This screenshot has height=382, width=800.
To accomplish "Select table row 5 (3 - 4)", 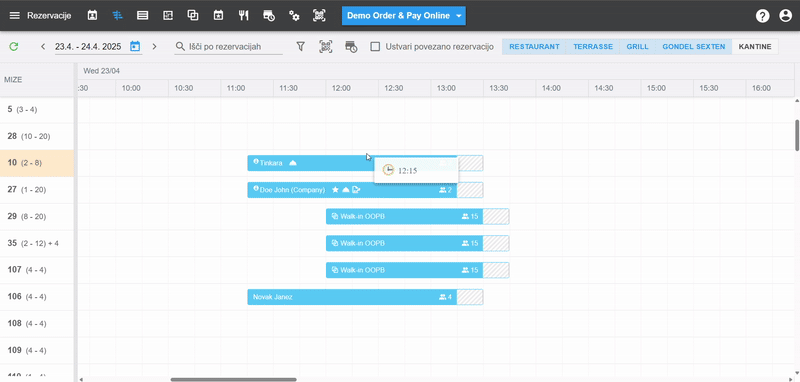I will (37, 109).
